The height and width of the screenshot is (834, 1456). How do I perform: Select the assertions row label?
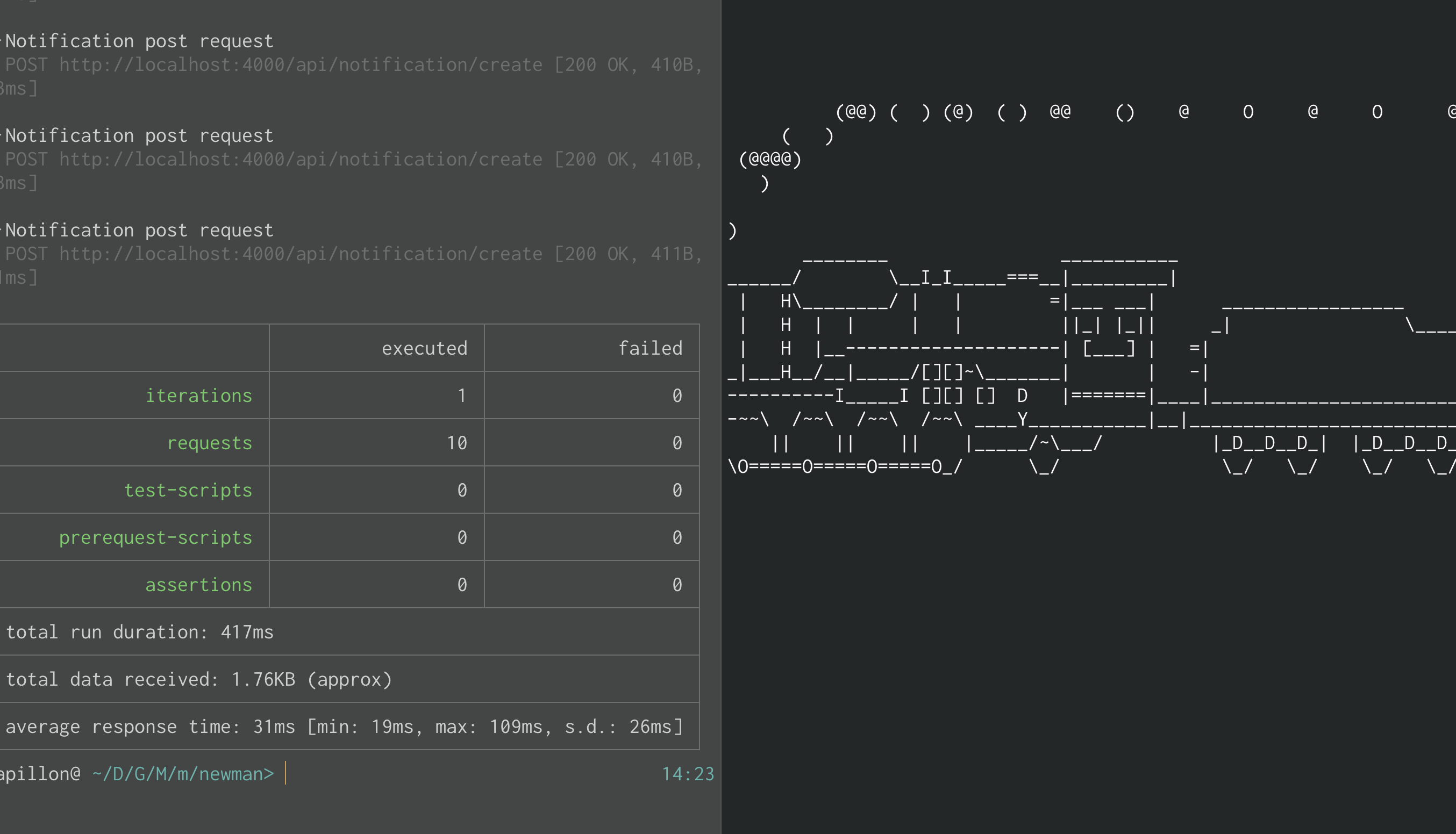[198, 585]
